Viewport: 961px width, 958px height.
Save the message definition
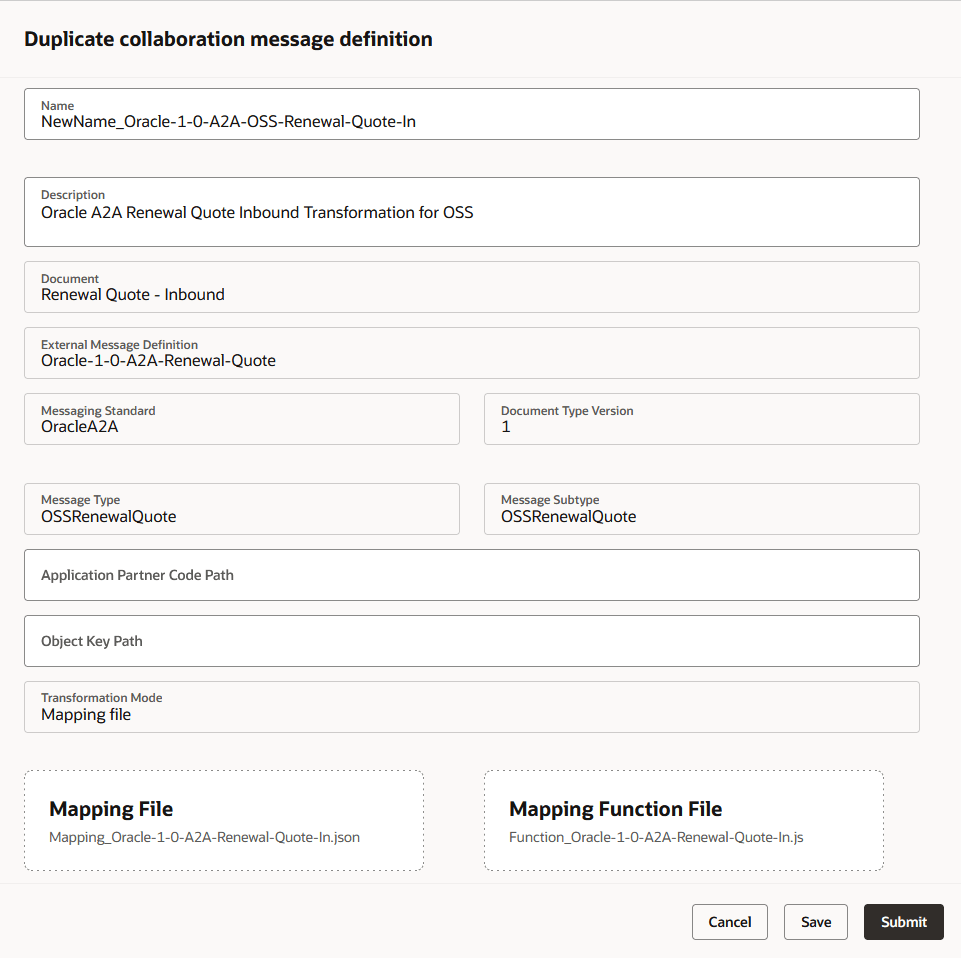pyautogui.click(x=816, y=922)
